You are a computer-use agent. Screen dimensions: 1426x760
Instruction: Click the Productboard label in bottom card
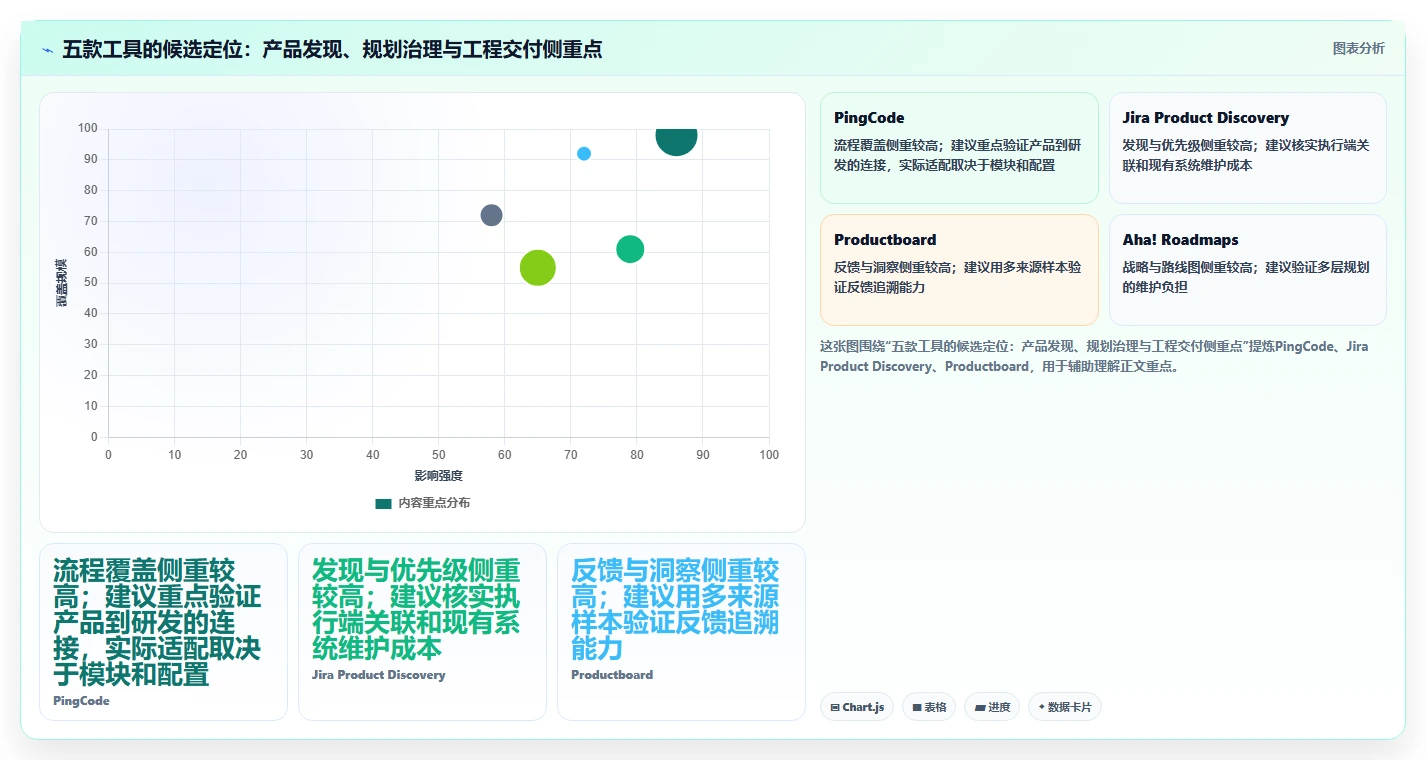(612, 675)
